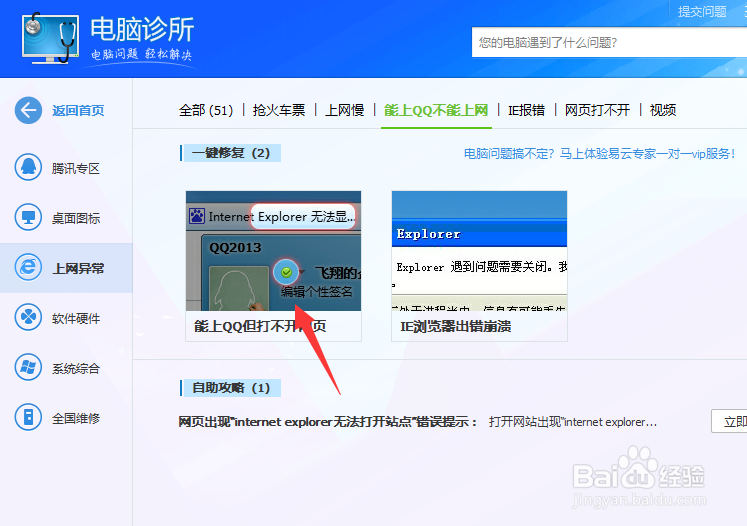This screenshot has height=526, width=747.
Task: Select 桌面图标 in the sidebar
Action: 76,218
